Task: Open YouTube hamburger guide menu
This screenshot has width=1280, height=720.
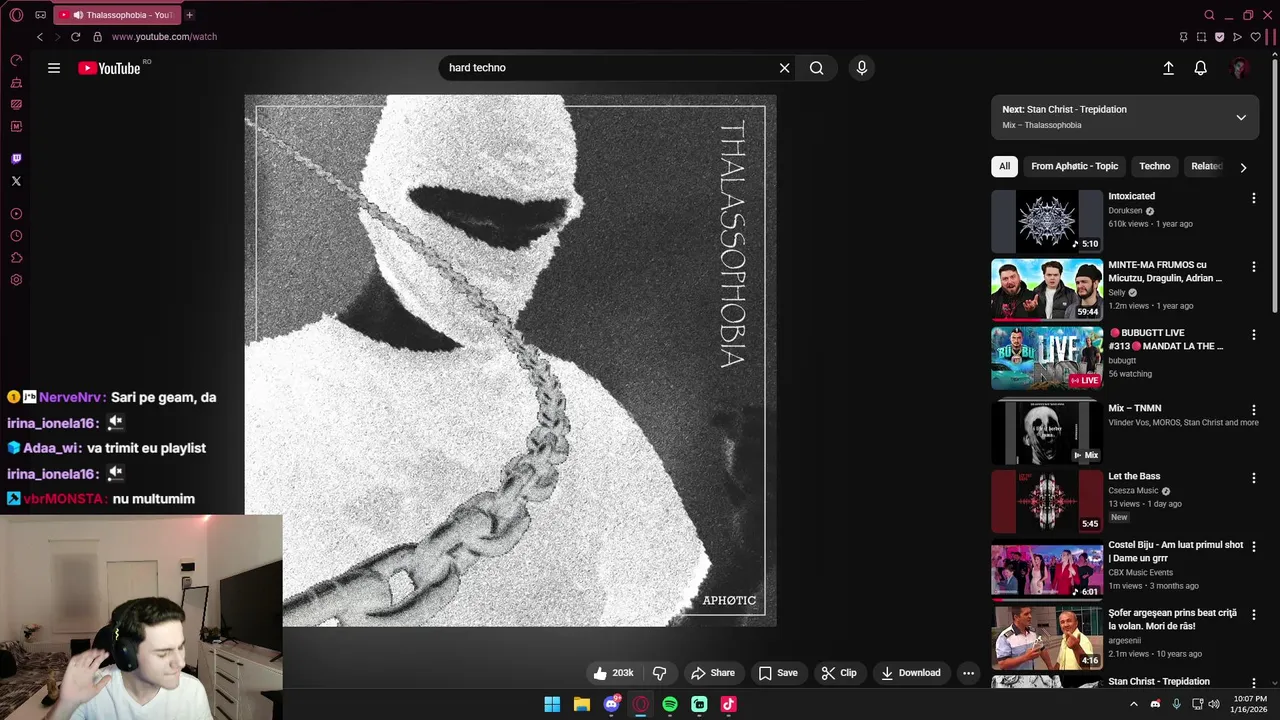Action: coord(54,68)
